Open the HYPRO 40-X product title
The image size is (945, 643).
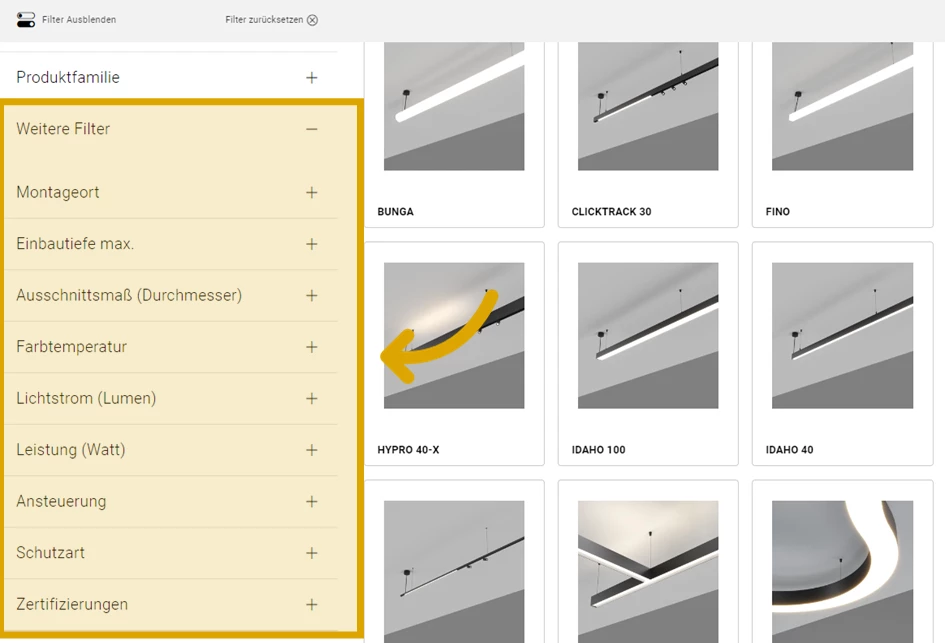408,450
